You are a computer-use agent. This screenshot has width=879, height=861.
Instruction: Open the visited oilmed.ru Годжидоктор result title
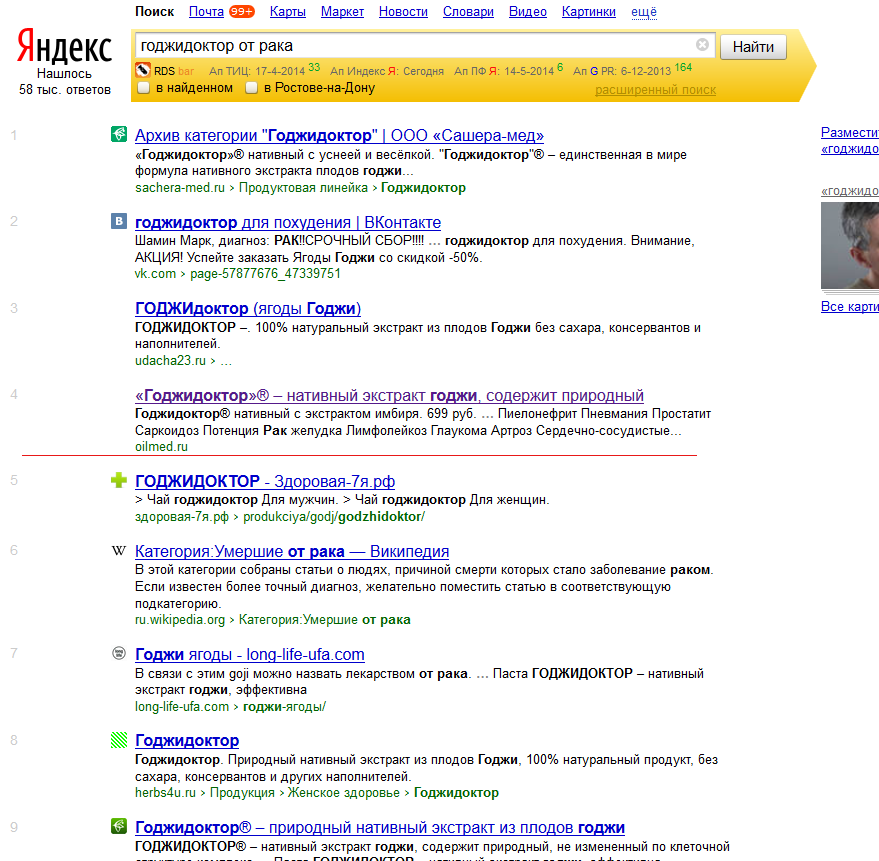coord(389,395)
